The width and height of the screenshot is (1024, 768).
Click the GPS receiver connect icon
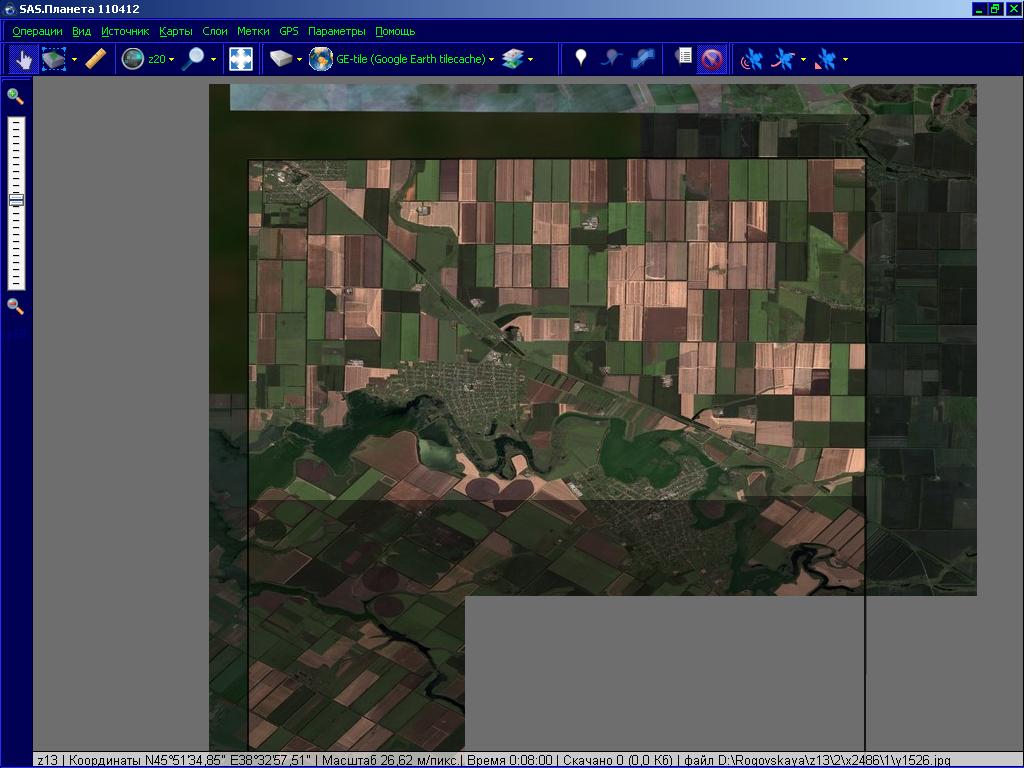[751, 60]
